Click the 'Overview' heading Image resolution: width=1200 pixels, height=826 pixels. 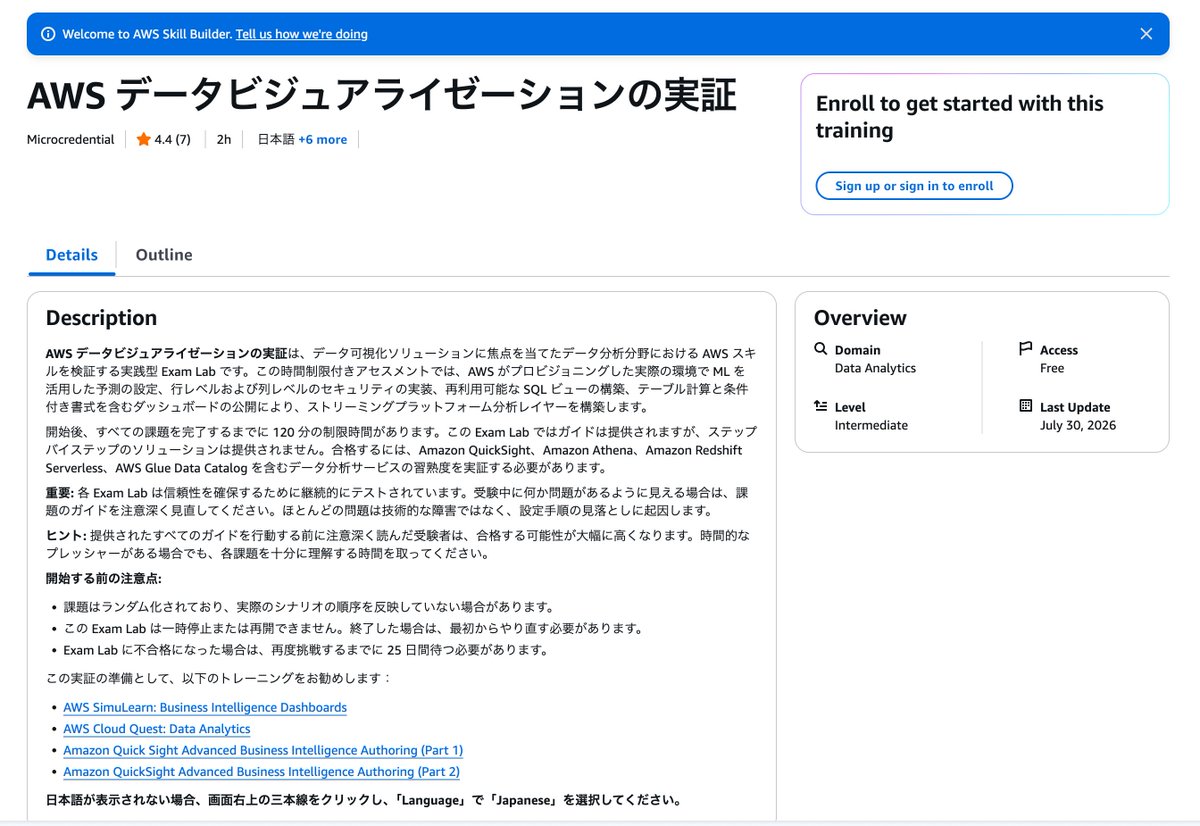point(860,318)
